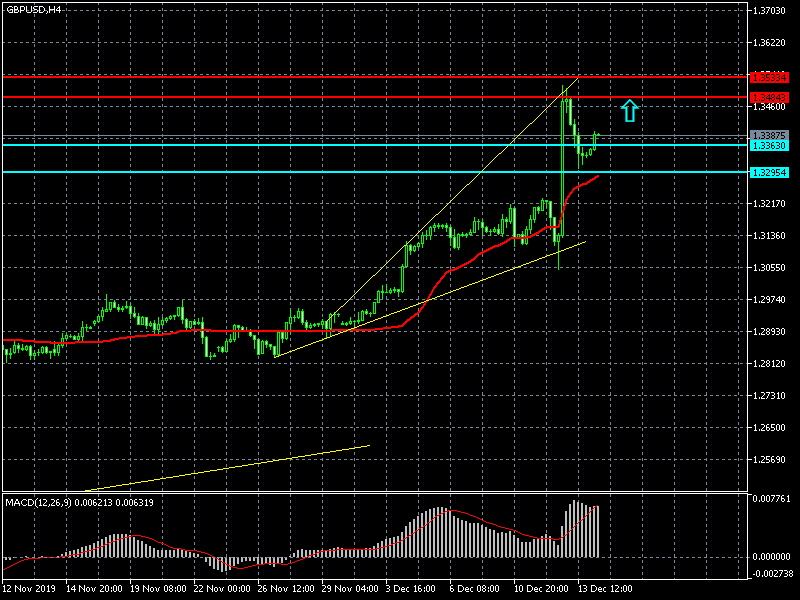Click the 22 Nov 00:00 time label

pos(222,589)
